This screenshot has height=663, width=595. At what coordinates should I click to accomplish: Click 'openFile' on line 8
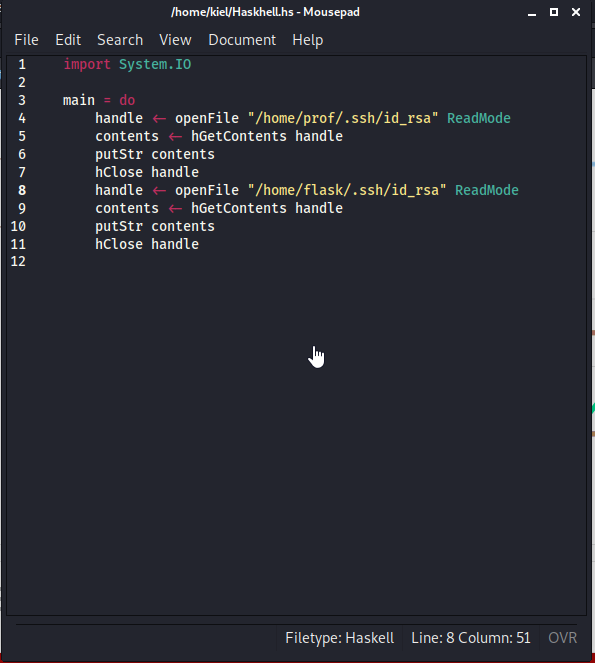(207, 190)
